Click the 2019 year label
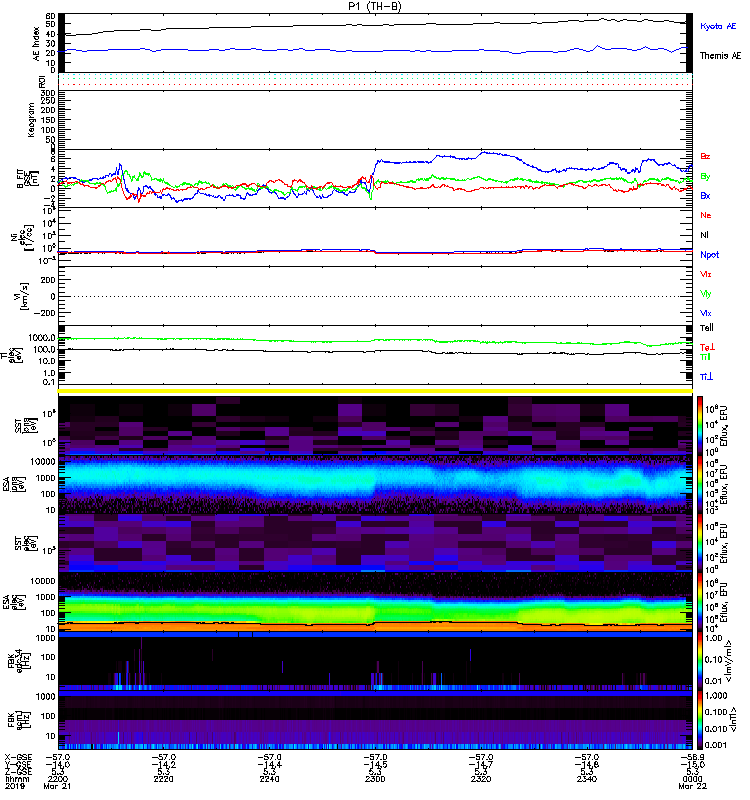The image size is (750, 800). point(15,786)
